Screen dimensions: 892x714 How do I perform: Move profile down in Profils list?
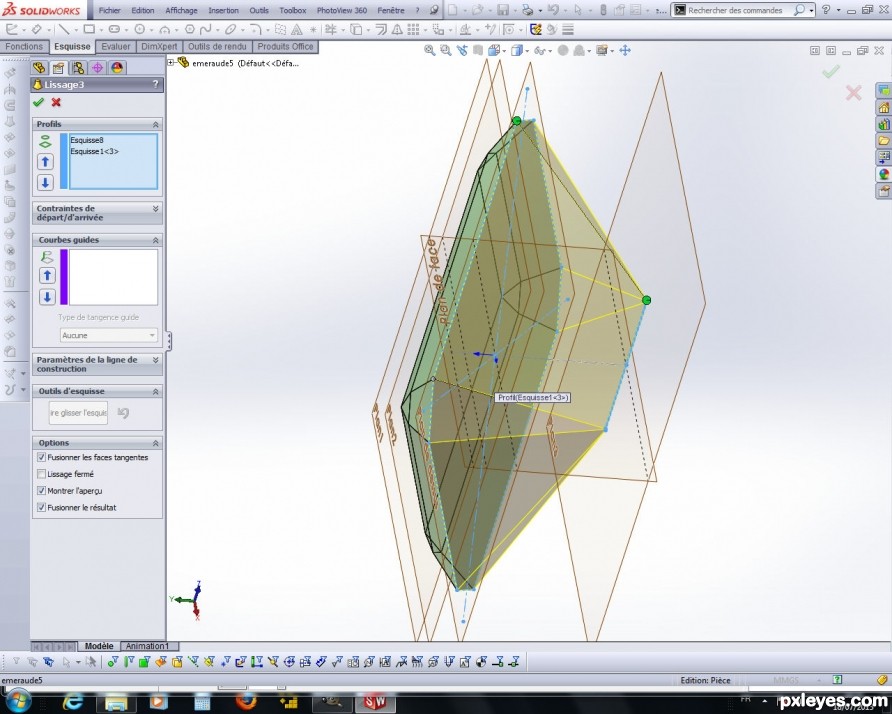45,183
